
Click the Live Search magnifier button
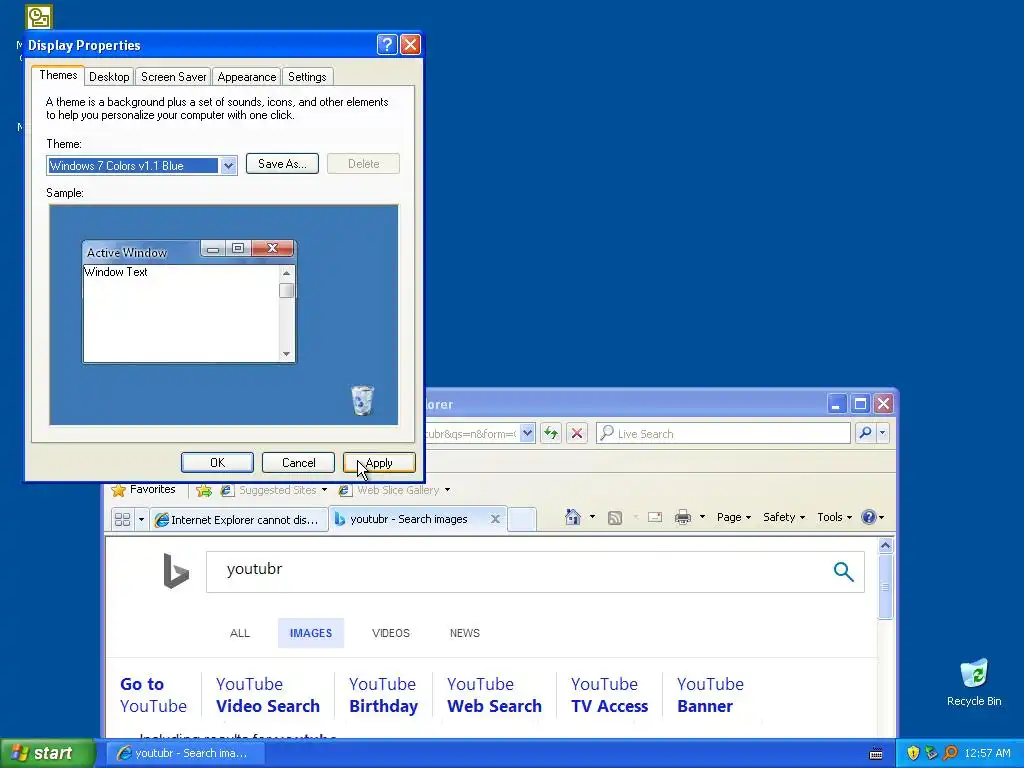[x=865, y=432]
